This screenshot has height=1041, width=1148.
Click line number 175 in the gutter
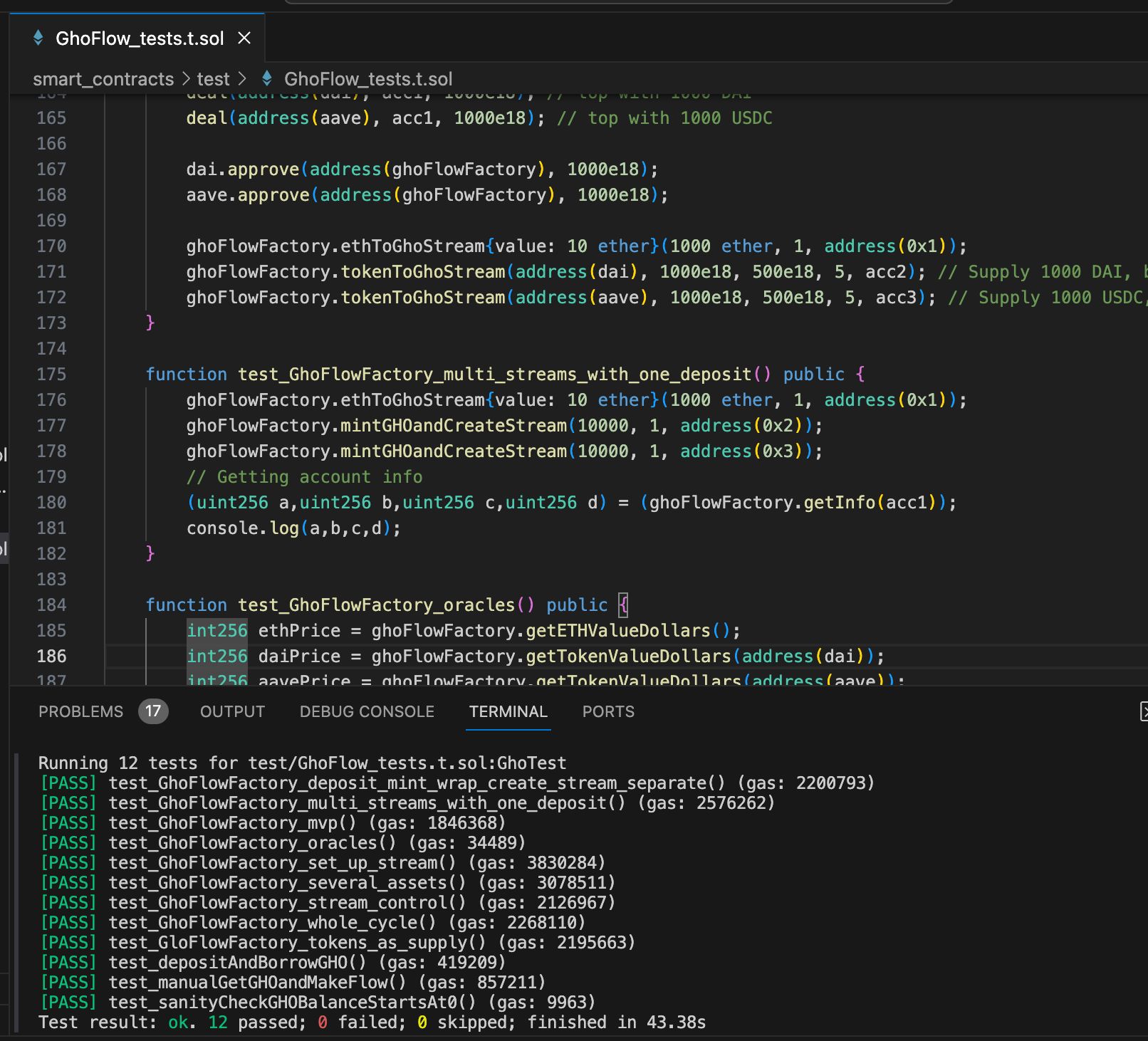click(x=51, y=375)
